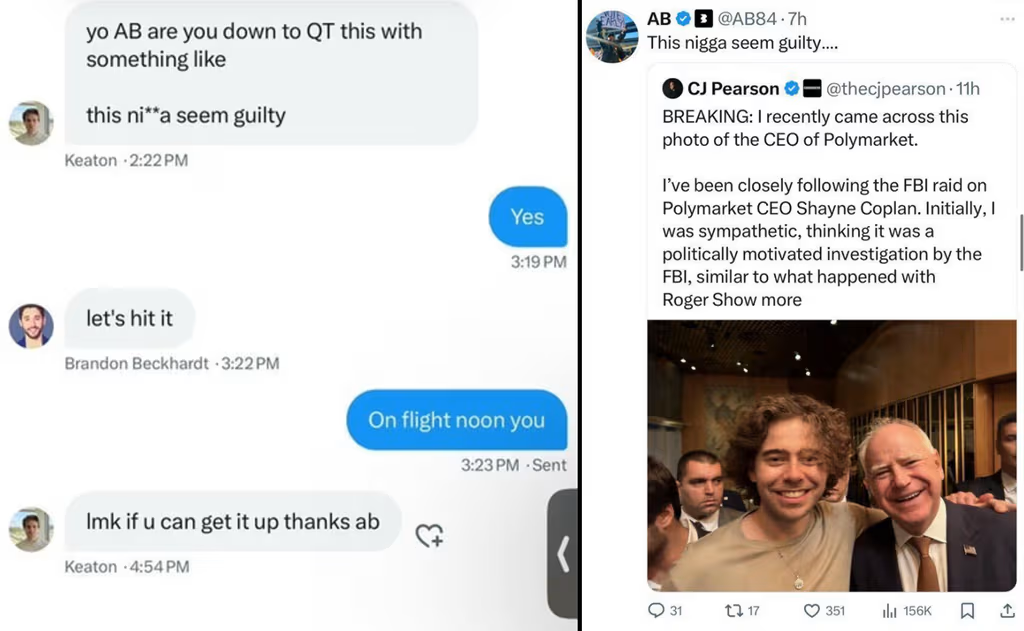Expand the side panel chevron handle
Viewport: 1024px width, 631px height.
click(562, 553)
